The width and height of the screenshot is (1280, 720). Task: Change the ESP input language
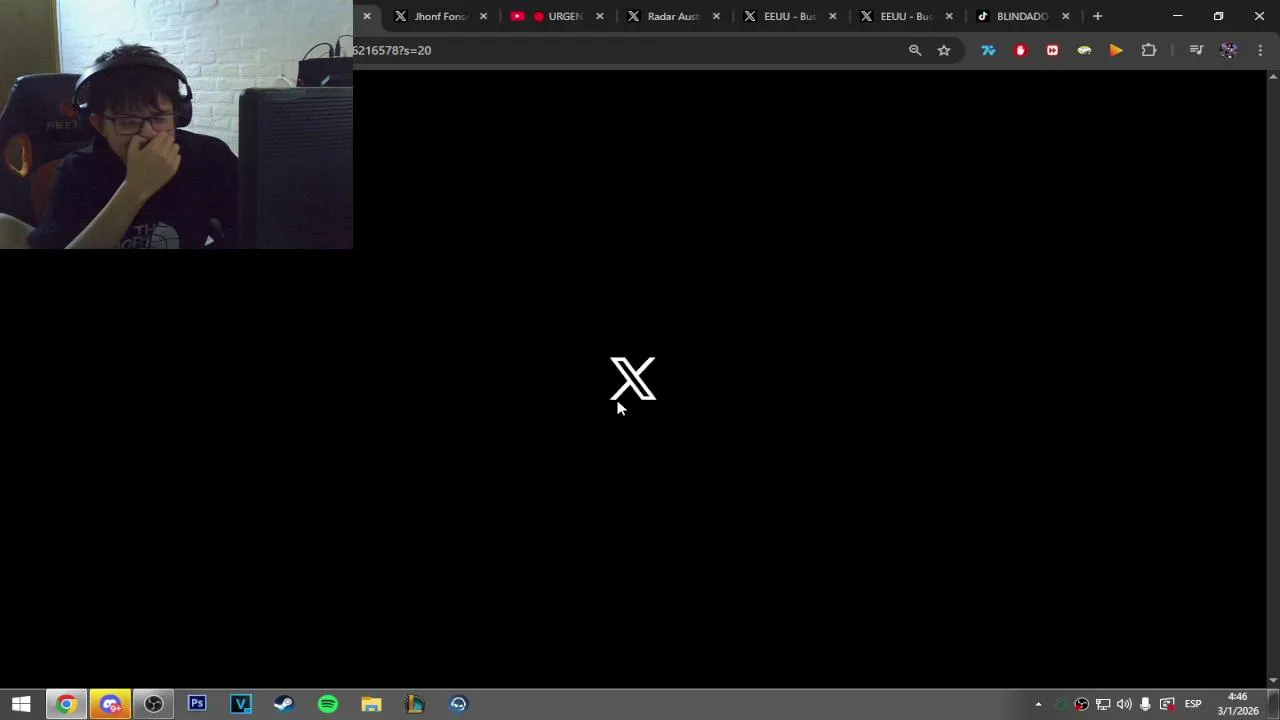1193,704
